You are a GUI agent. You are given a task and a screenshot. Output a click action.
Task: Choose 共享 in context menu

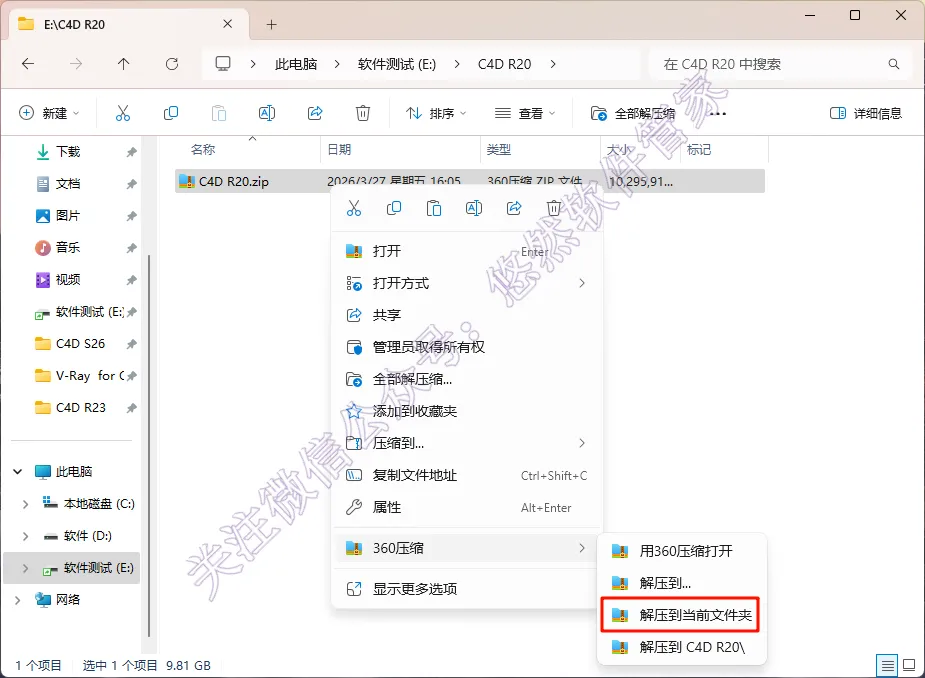tap(467, 315)
